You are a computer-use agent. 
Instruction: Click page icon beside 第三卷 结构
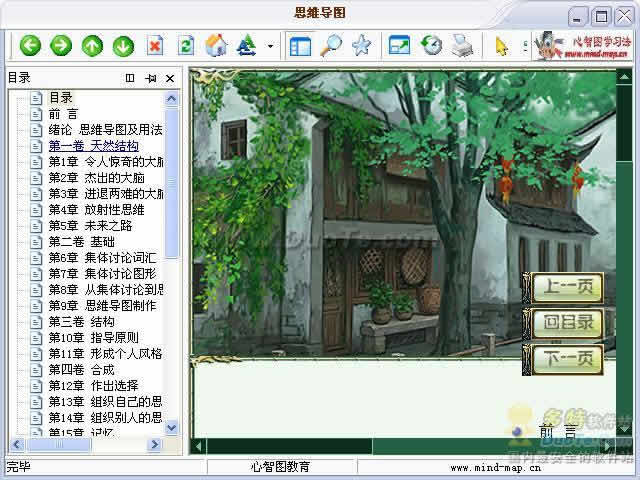36,322
